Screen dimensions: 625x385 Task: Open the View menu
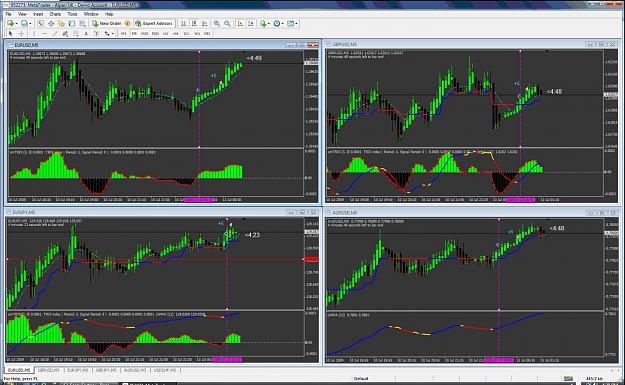pyautogui.click(x=22, y=14)
